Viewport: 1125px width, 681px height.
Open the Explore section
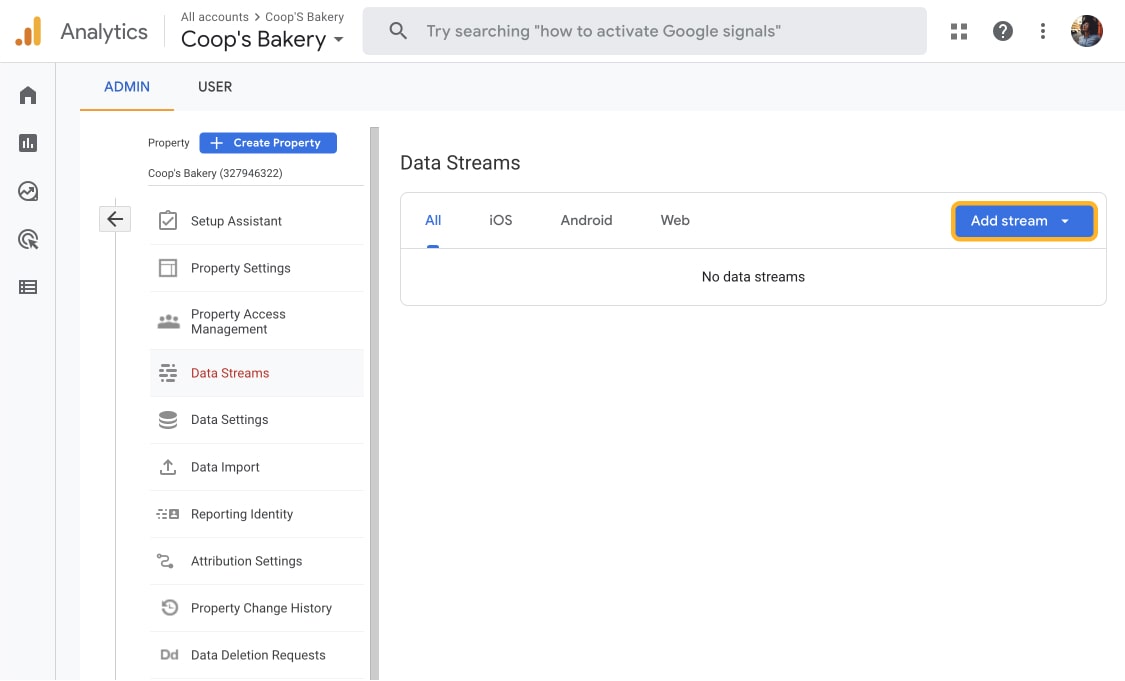pos(27,190)
